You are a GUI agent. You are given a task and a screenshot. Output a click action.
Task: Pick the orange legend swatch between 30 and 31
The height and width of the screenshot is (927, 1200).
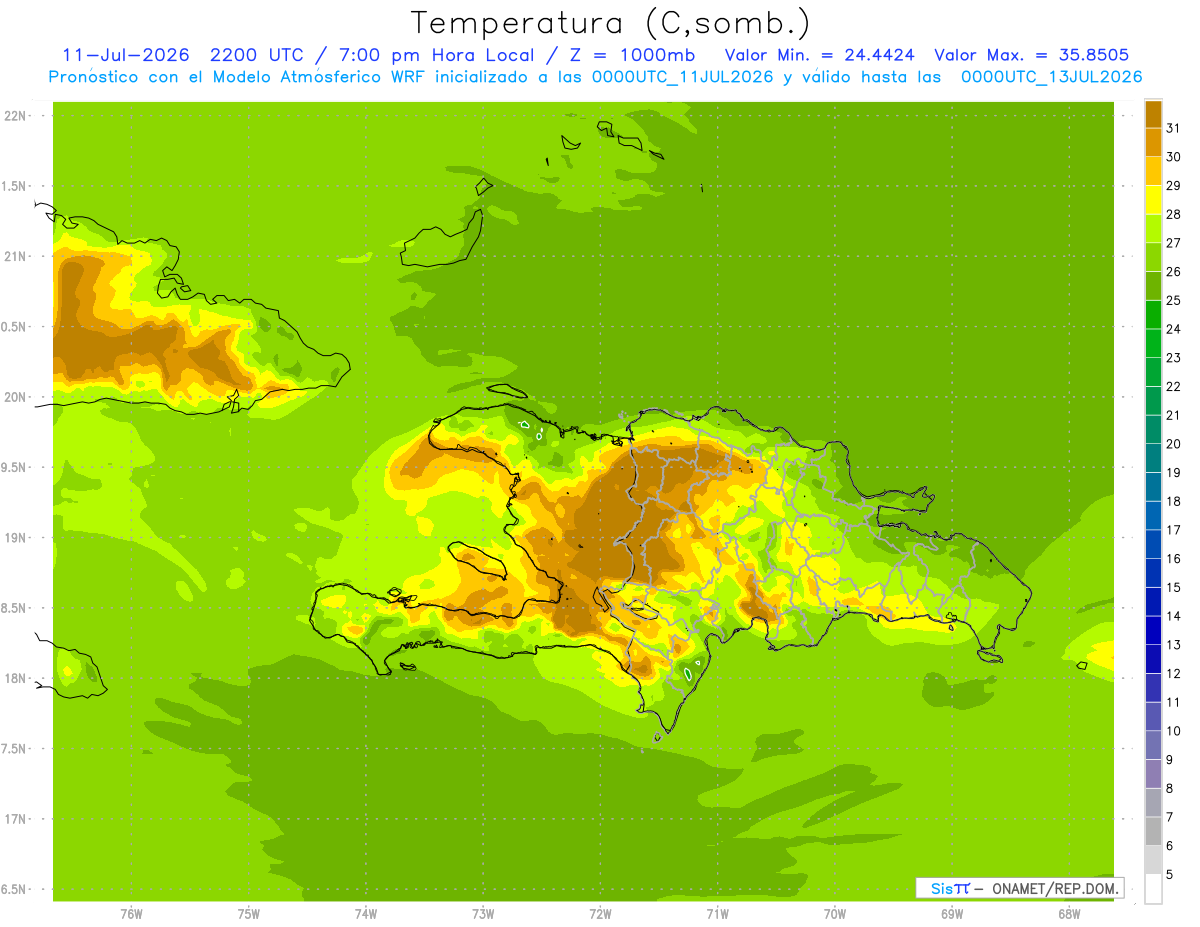coord(1153,142)
